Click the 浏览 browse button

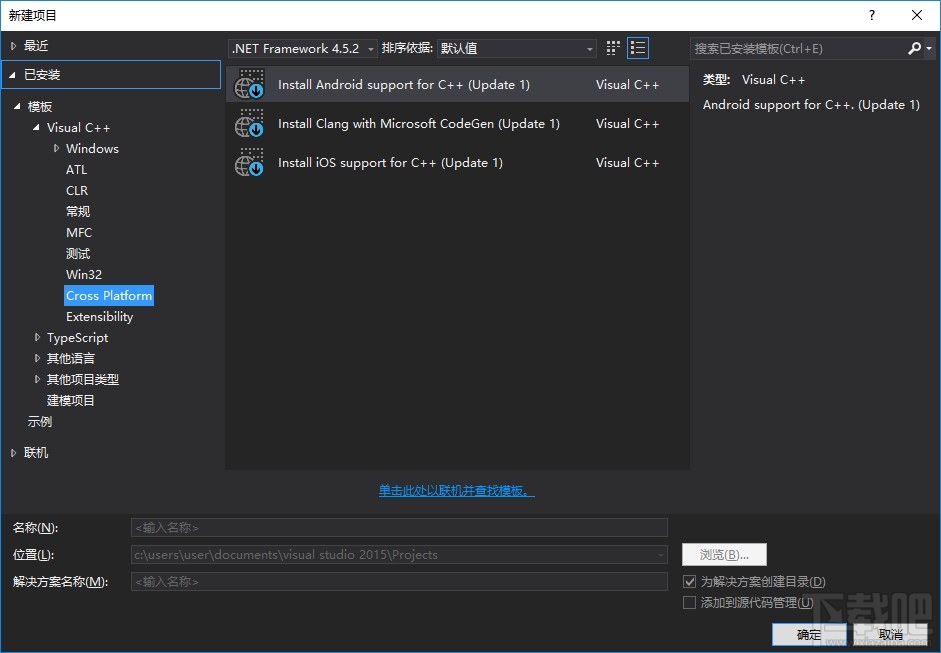coord(724,555)
